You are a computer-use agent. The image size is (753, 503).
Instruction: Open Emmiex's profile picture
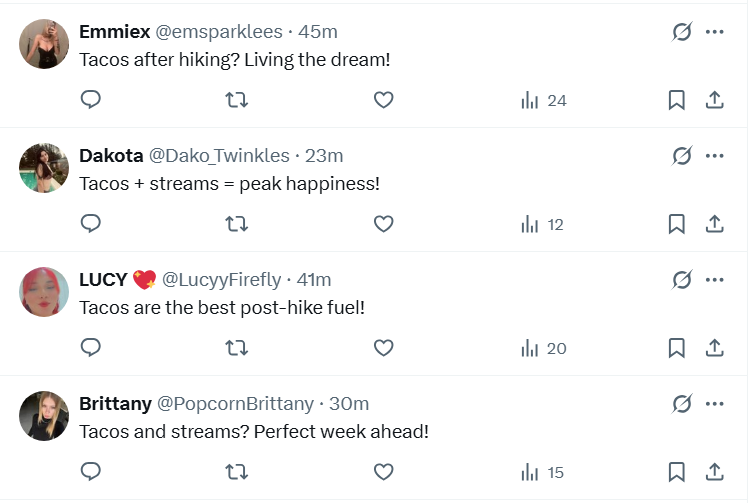pyautogui.click(x=44, y=44)
